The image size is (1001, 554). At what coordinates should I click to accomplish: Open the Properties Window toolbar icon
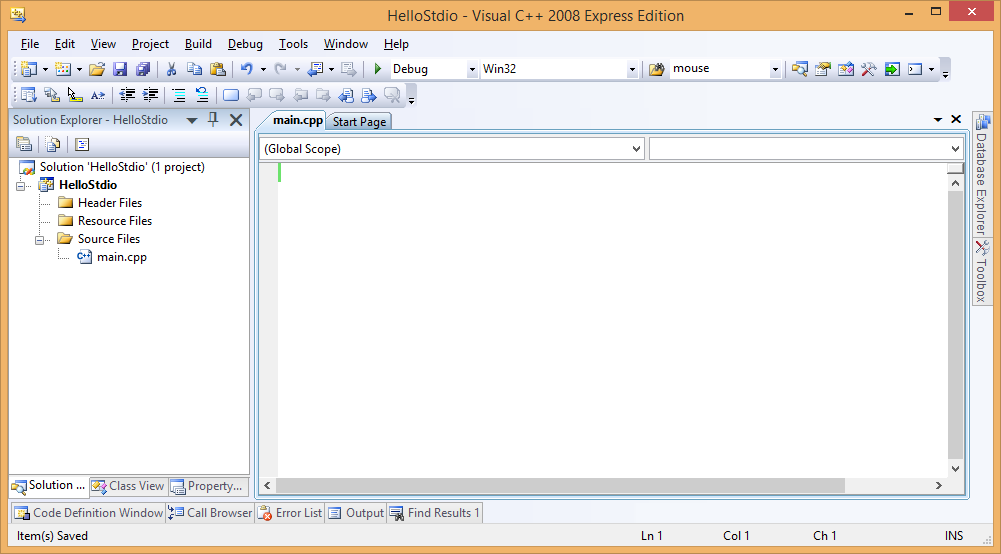pos(823,69)
